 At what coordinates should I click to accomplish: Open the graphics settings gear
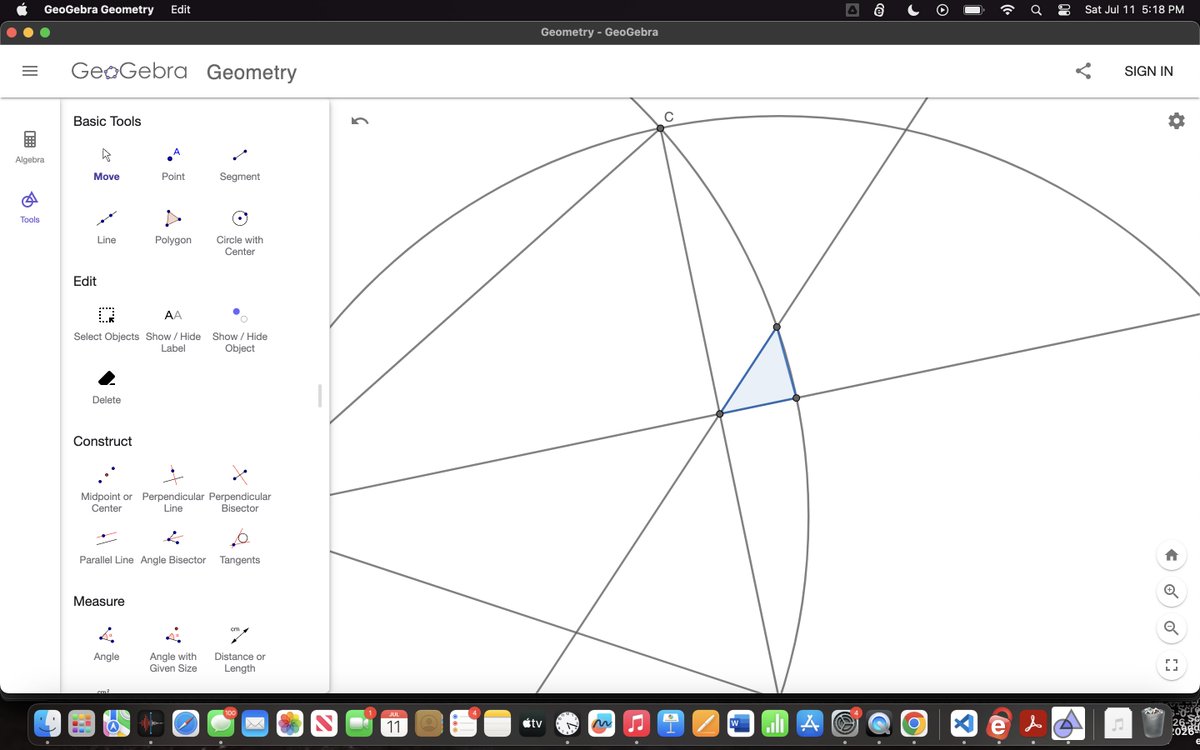click(x=1176, y=121)
